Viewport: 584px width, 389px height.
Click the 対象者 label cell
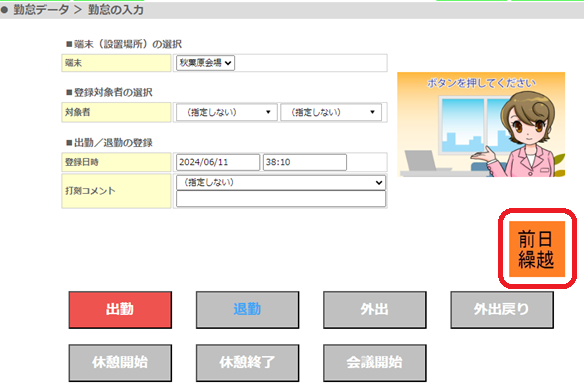tap(116, 112)
